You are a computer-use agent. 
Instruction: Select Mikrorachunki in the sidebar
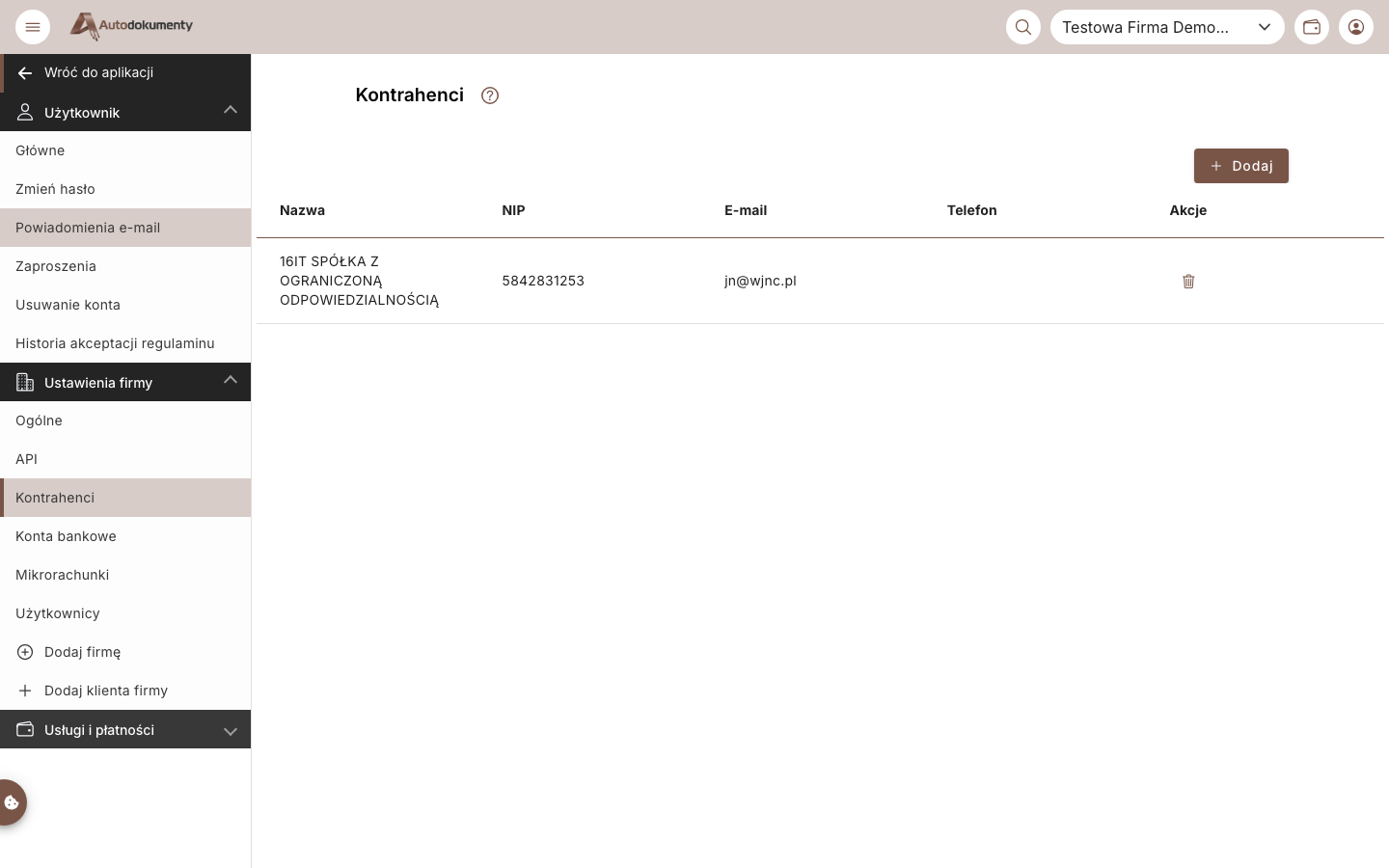pos(125,575)
